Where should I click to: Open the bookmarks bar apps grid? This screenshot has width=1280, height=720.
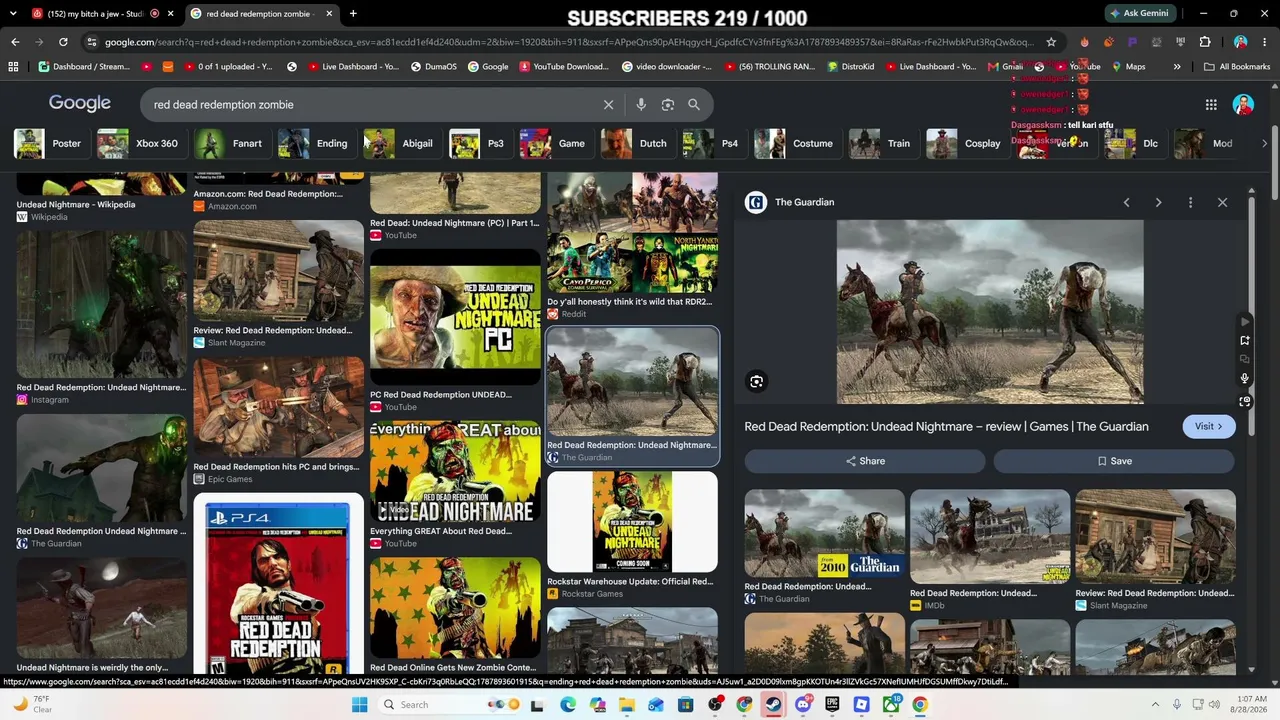pos(13,67)
